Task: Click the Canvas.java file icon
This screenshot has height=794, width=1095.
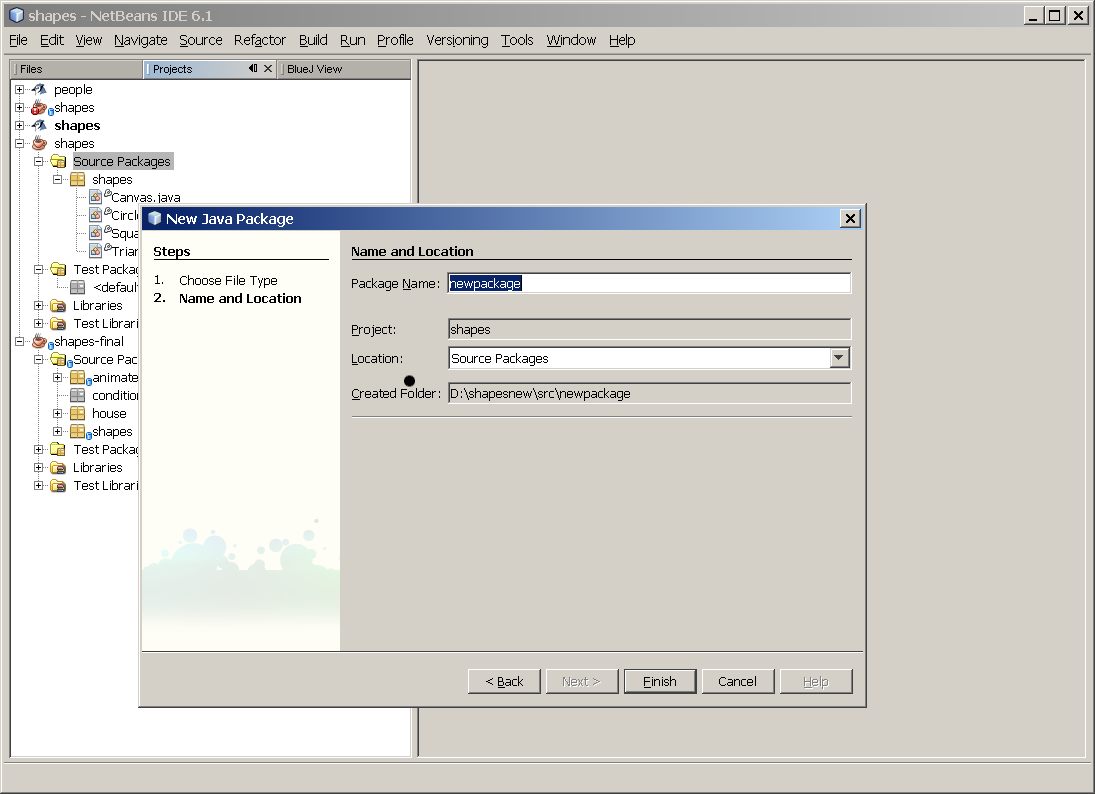Action: (95, 197)
